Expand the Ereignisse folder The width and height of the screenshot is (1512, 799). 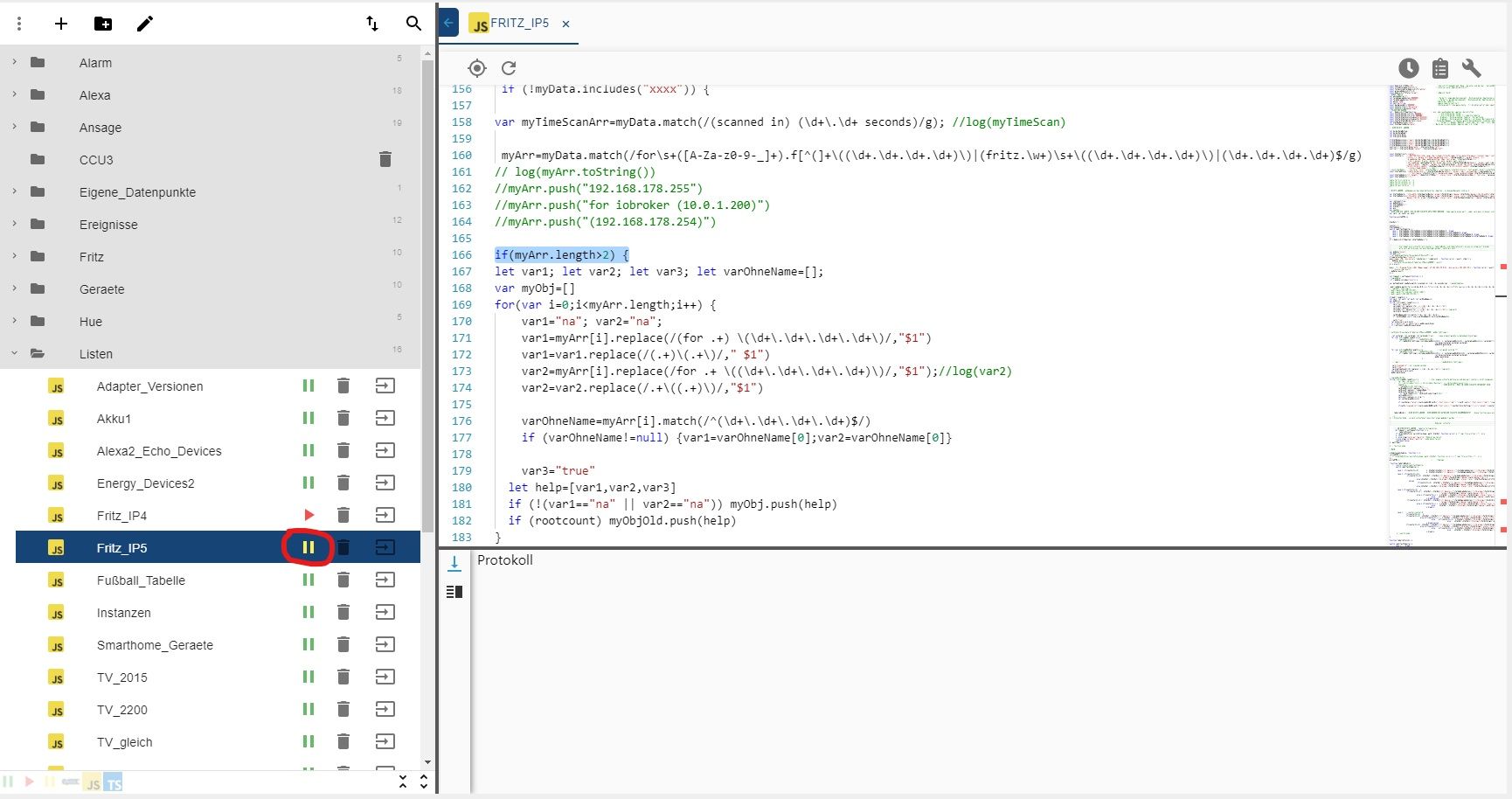pos(14,224)
